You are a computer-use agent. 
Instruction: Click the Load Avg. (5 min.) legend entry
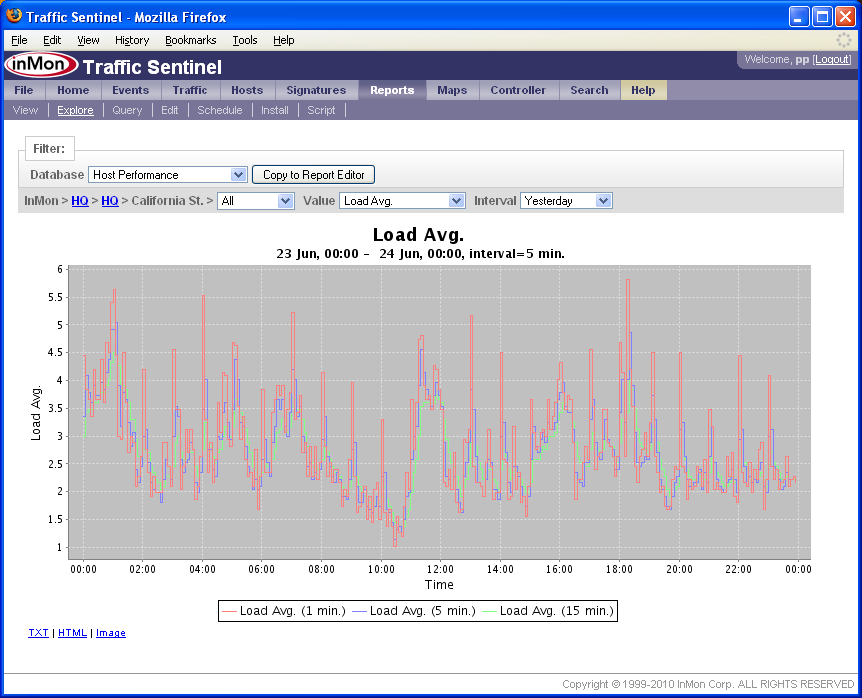pyautogui.click(x=416, y=611)
